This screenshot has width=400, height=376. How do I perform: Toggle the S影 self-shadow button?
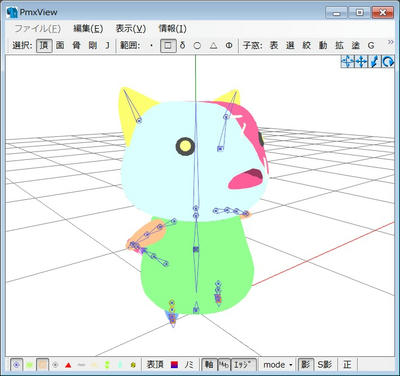pyautogui.click(x=325, y=365)
